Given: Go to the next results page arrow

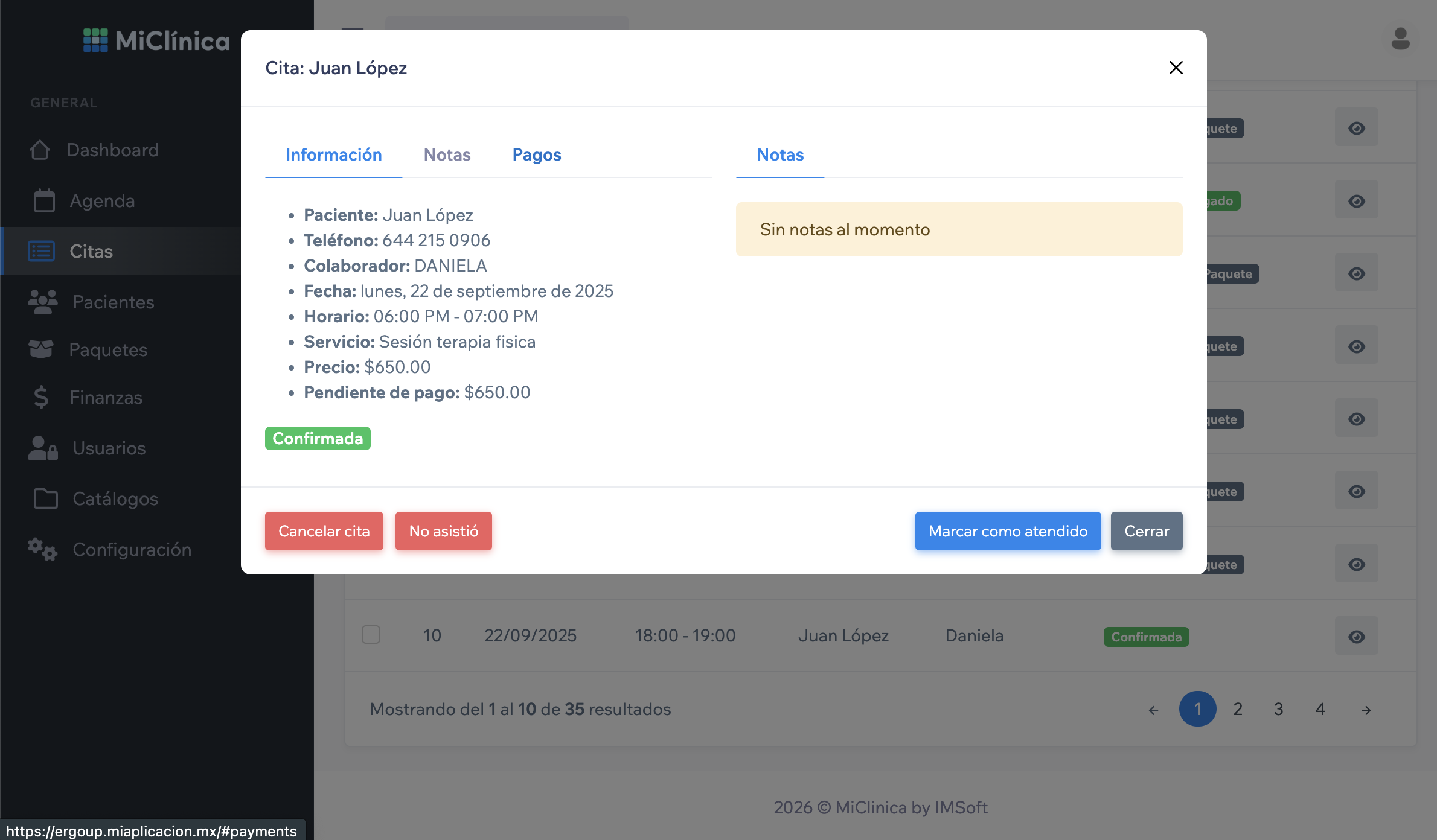Looking at the screenshot, I should click(x=1366, y=710).
